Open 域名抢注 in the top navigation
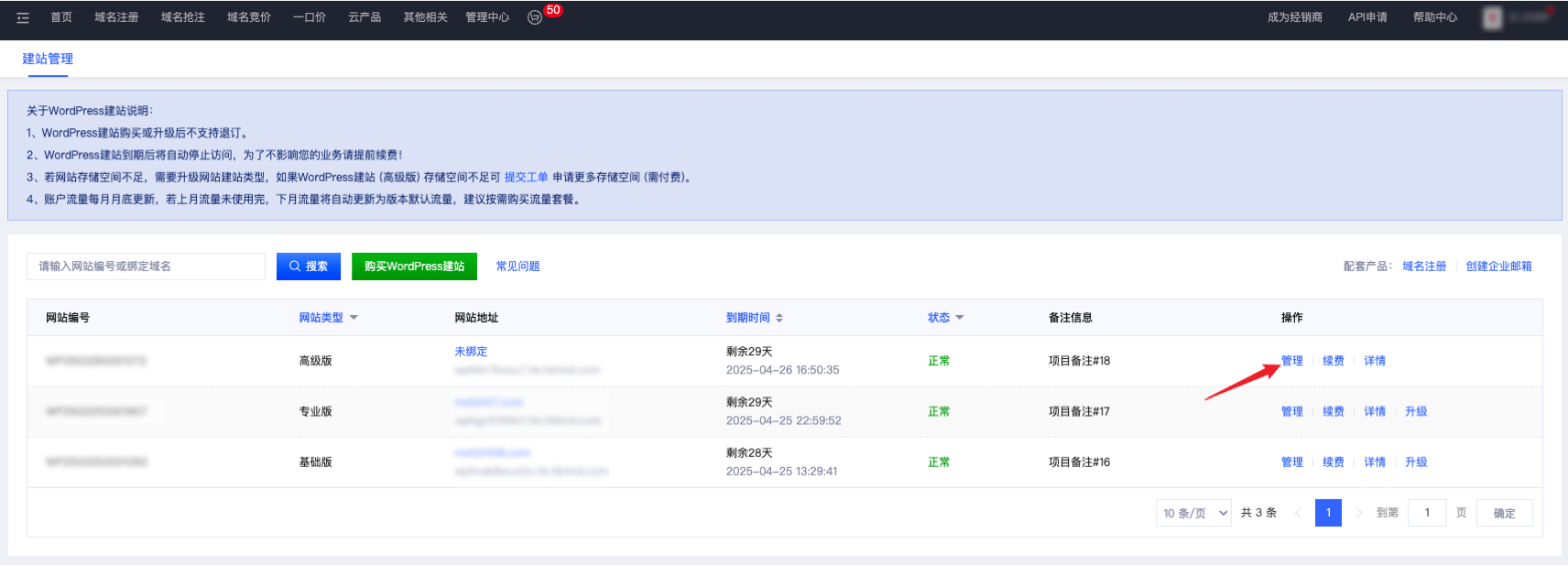 182,17
